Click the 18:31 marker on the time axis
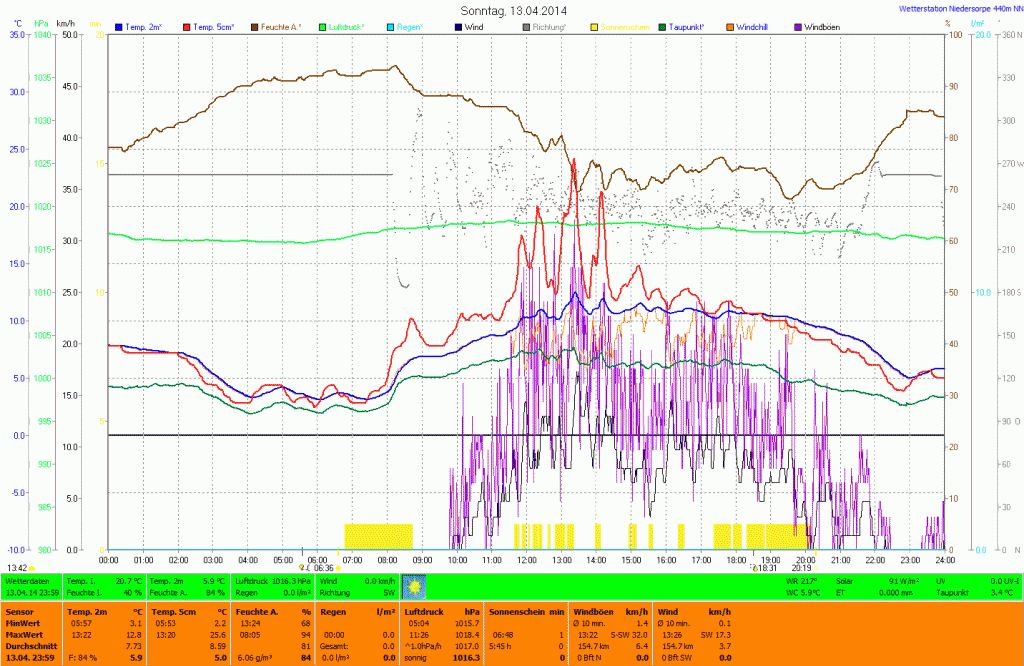The height and width of the screenshot is (666, 1024). point(768,568)
